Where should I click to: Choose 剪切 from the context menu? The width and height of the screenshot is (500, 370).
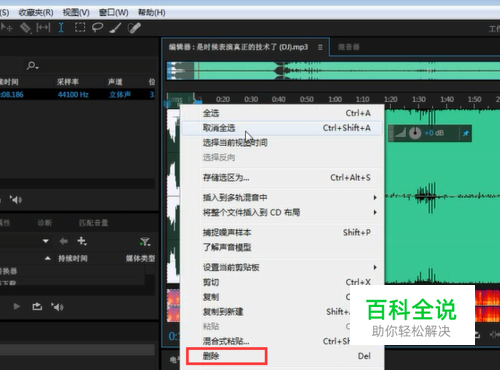coord(282,282)
